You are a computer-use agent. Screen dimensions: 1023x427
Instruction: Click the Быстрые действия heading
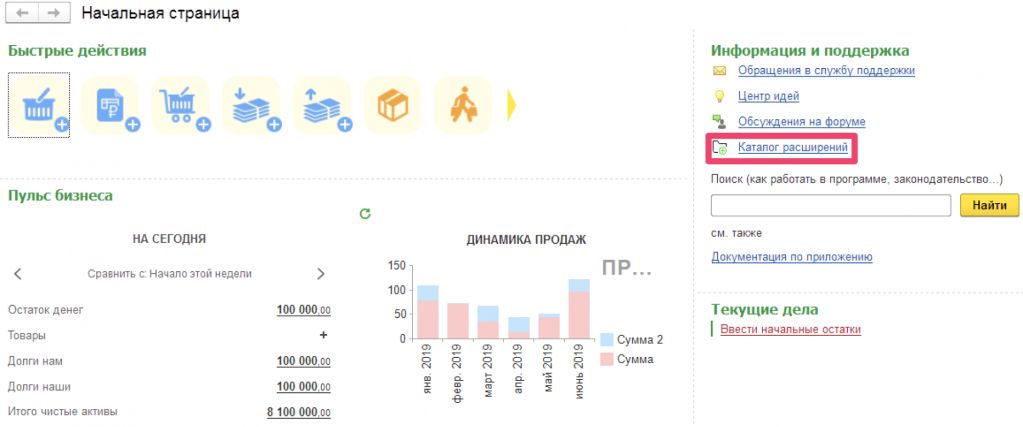click(x=77, y=51)
